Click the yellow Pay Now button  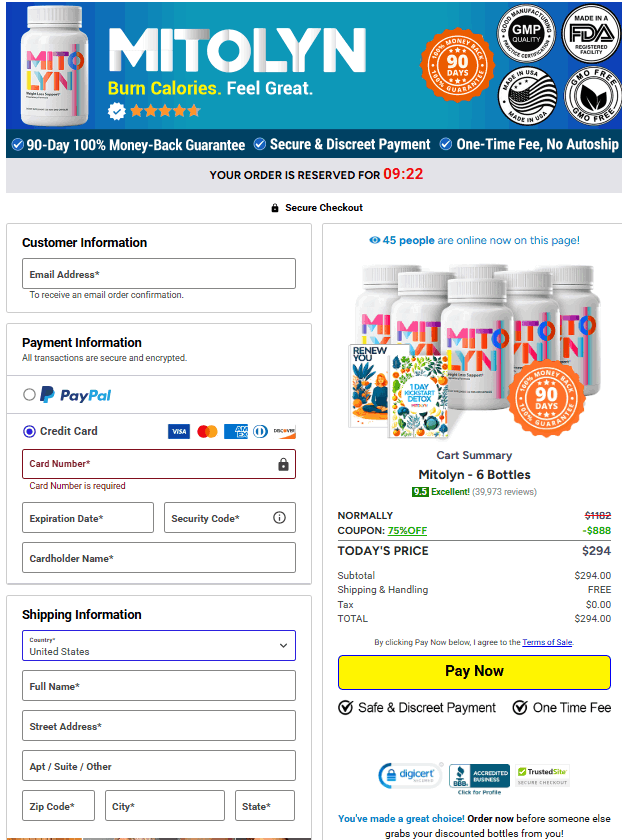(474, 672)
